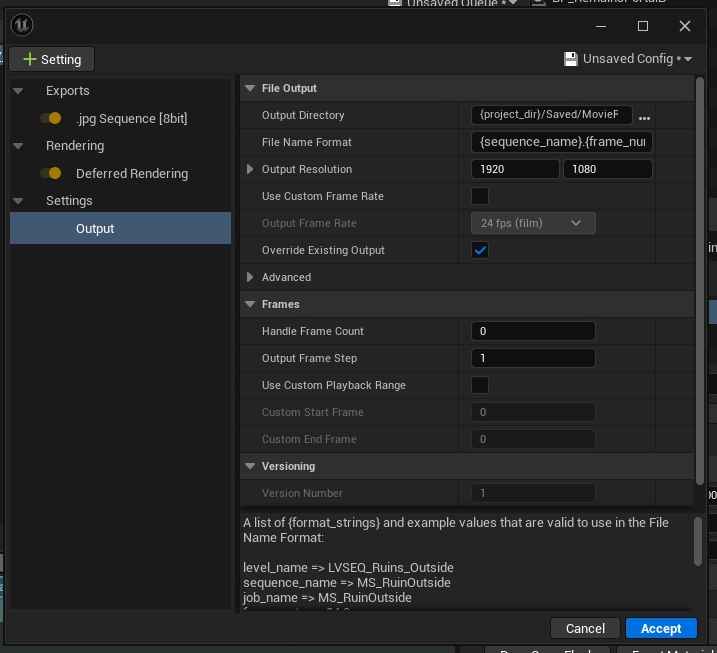This screenshot has width=717, height=653.
Task: Click the Version Number field
Action: 533,493
